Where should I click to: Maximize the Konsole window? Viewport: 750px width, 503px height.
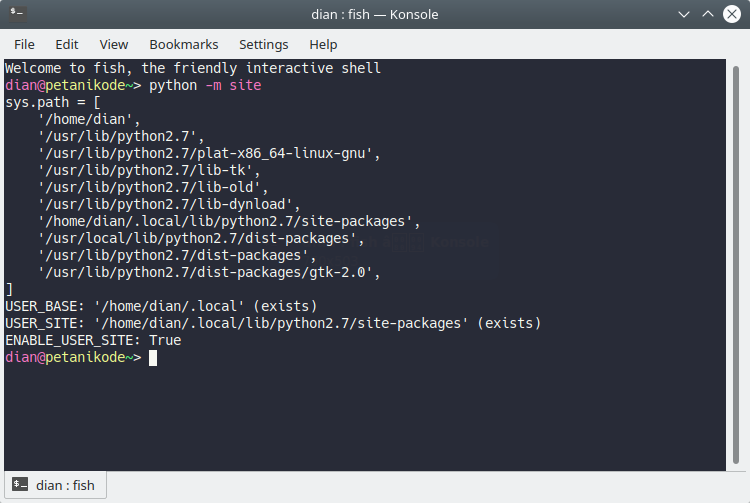[708, 15]
